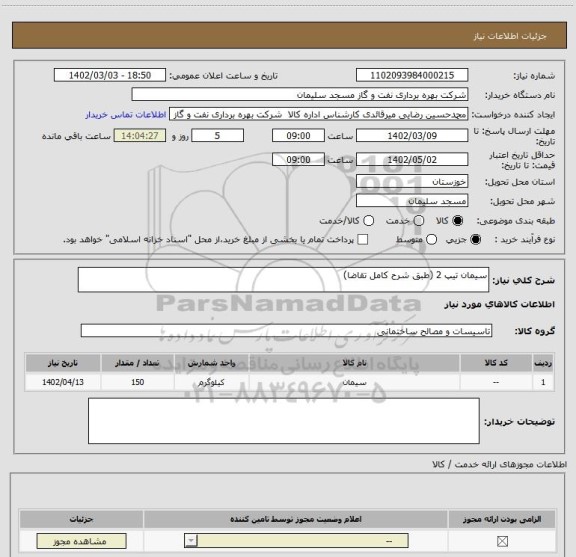Click the تعداد / مقدار column header
Screen dimensions: 576x557
click(137, 363)
